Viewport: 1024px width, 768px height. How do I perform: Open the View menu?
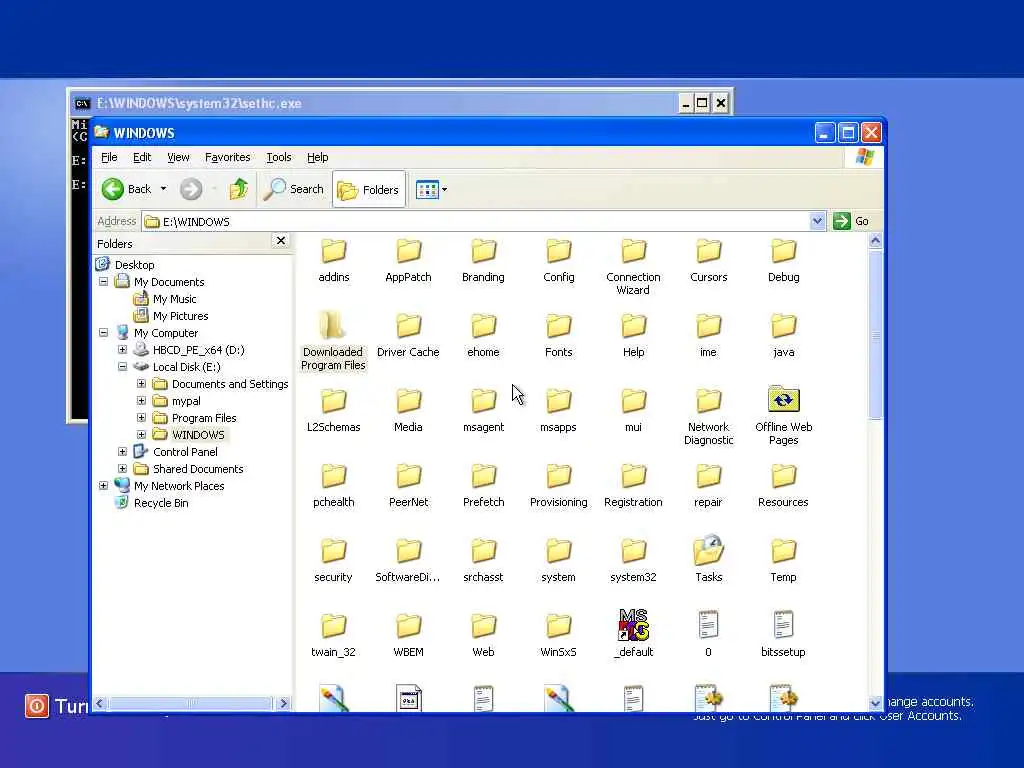tap(178, 157)
